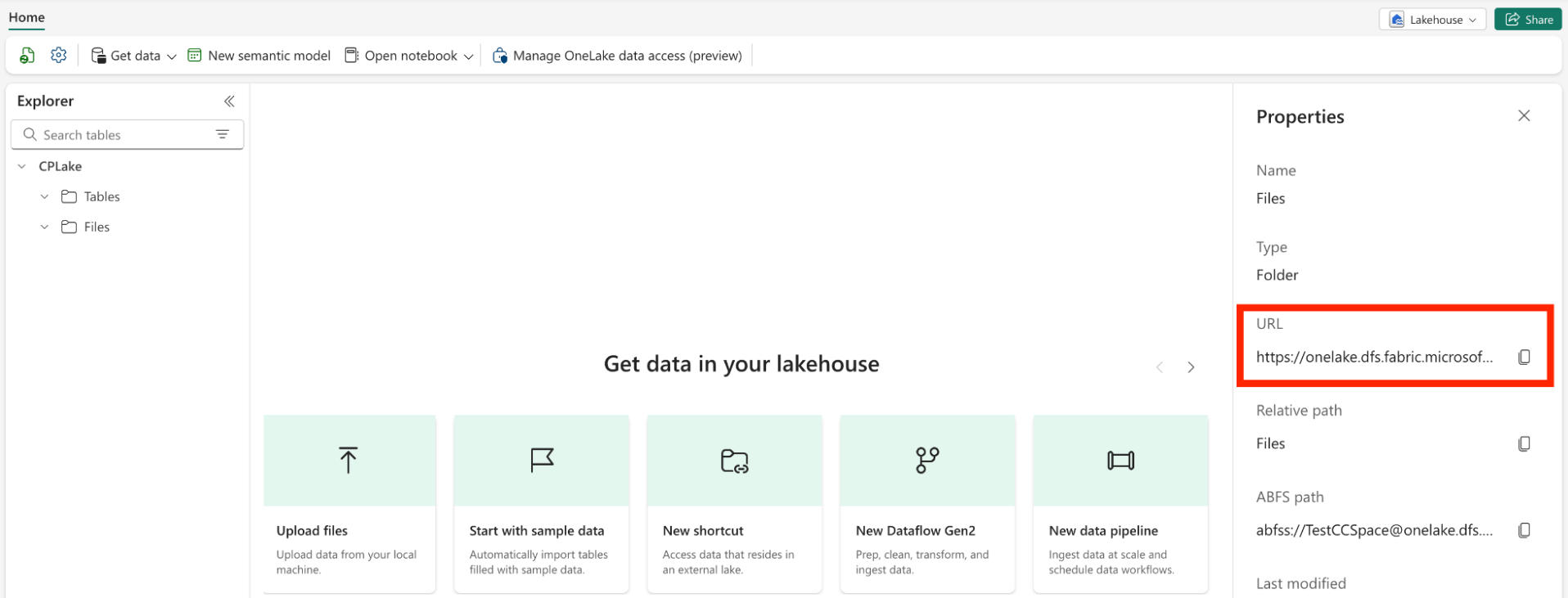Click the Last modified label

[x=1301, y=583]
